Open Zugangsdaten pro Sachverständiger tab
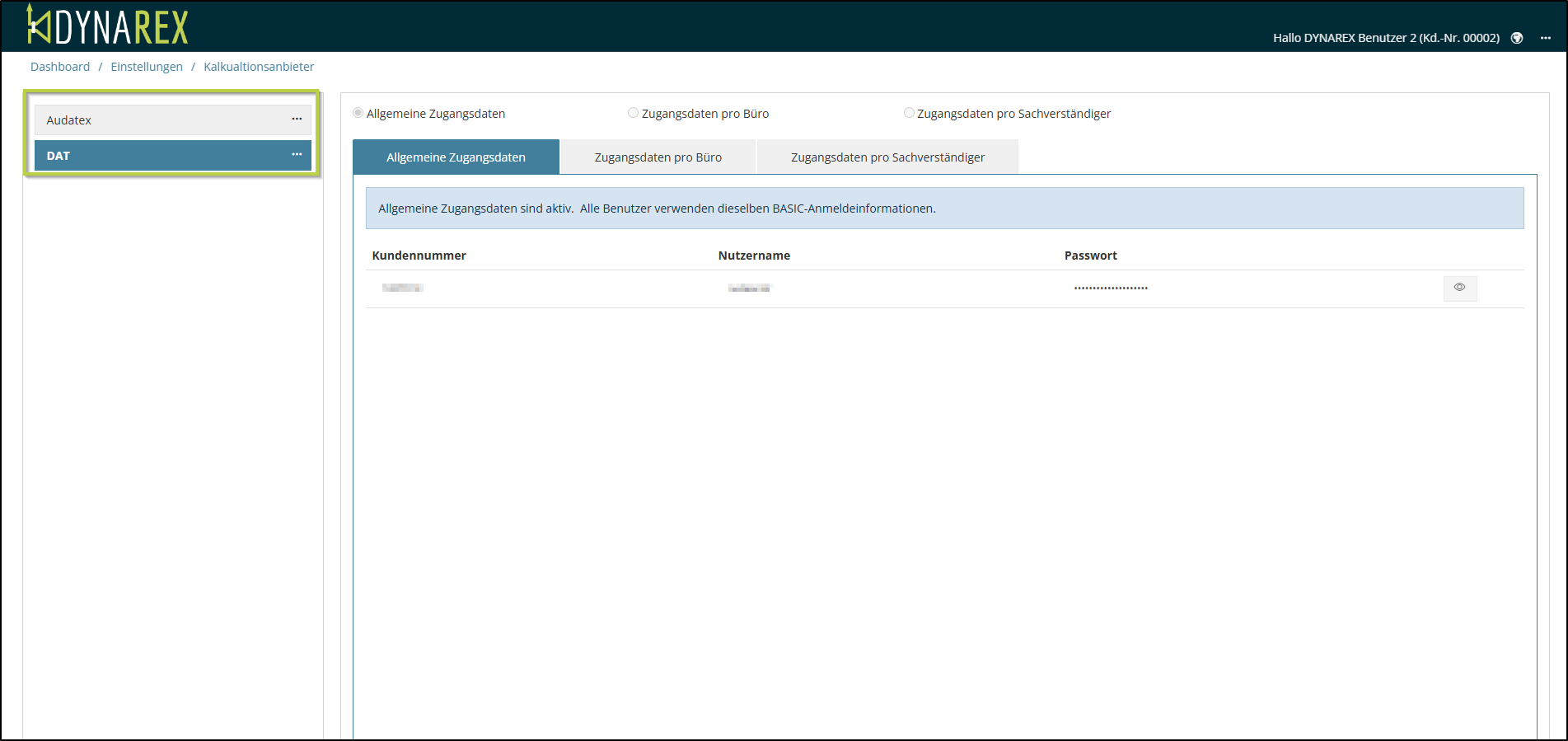 coord(887,157)
